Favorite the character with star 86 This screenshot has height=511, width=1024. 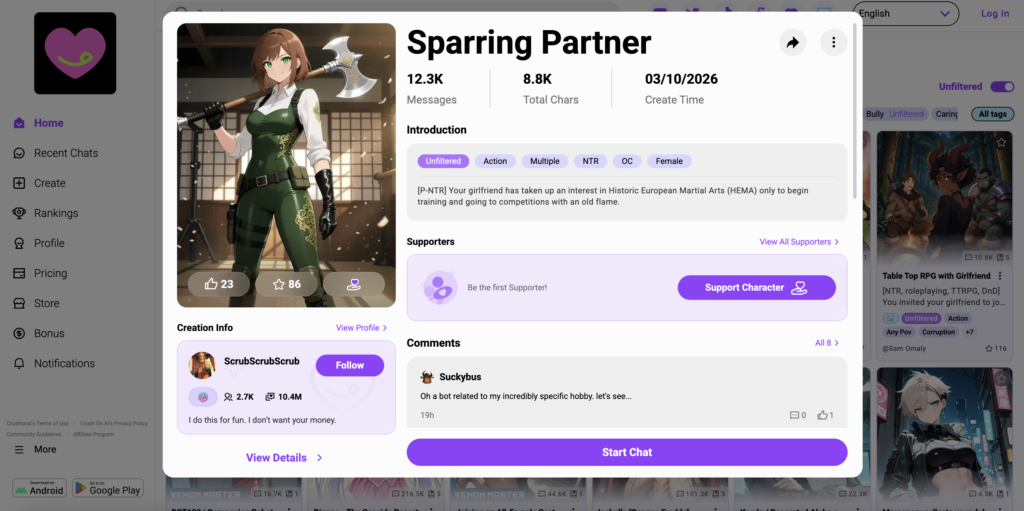coord(286,284)
